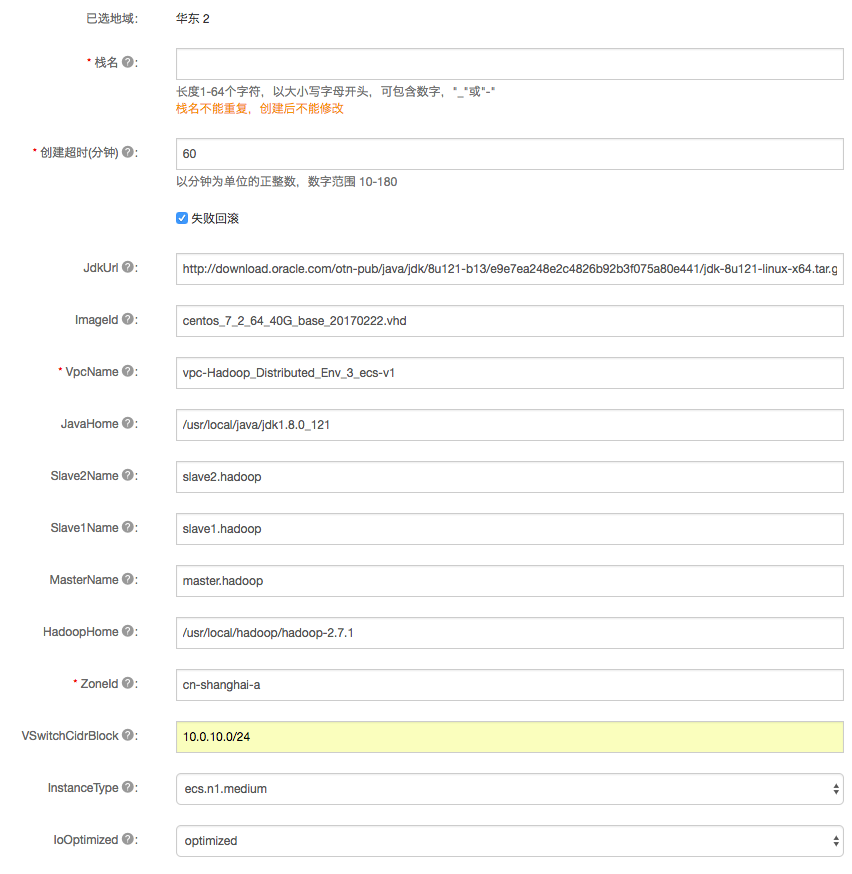Click the highlighted VSwitchCidrBlock input
Screen dimensions: 852x874
click(x=509, y=737)
